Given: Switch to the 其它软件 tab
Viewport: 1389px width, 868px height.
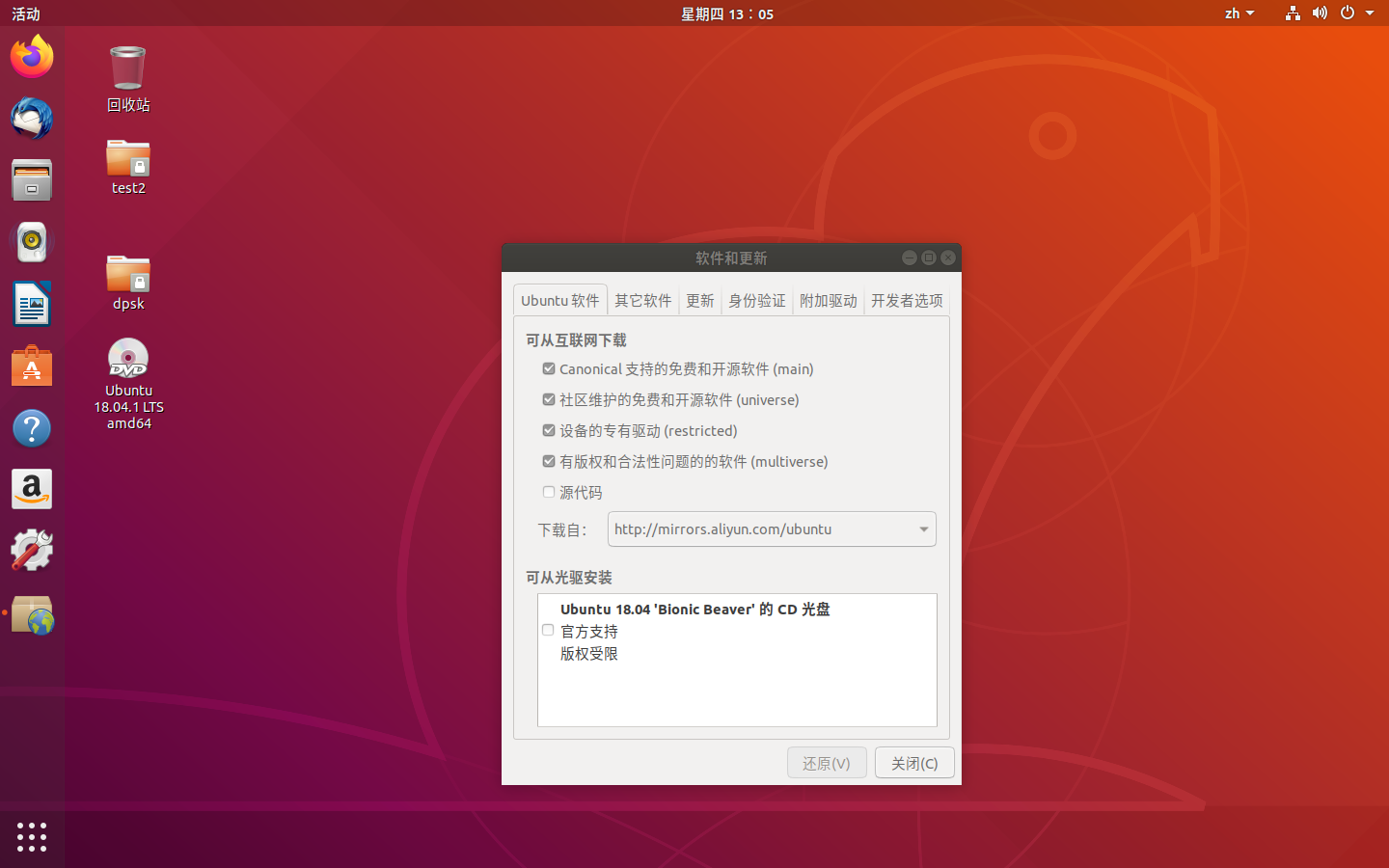Looking at the screenshot, I should 643,300.
